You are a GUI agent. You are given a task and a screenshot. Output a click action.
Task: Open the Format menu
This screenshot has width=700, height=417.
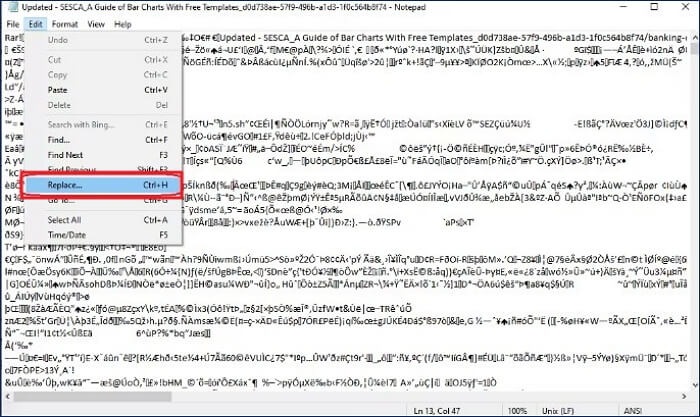(65, 24)
